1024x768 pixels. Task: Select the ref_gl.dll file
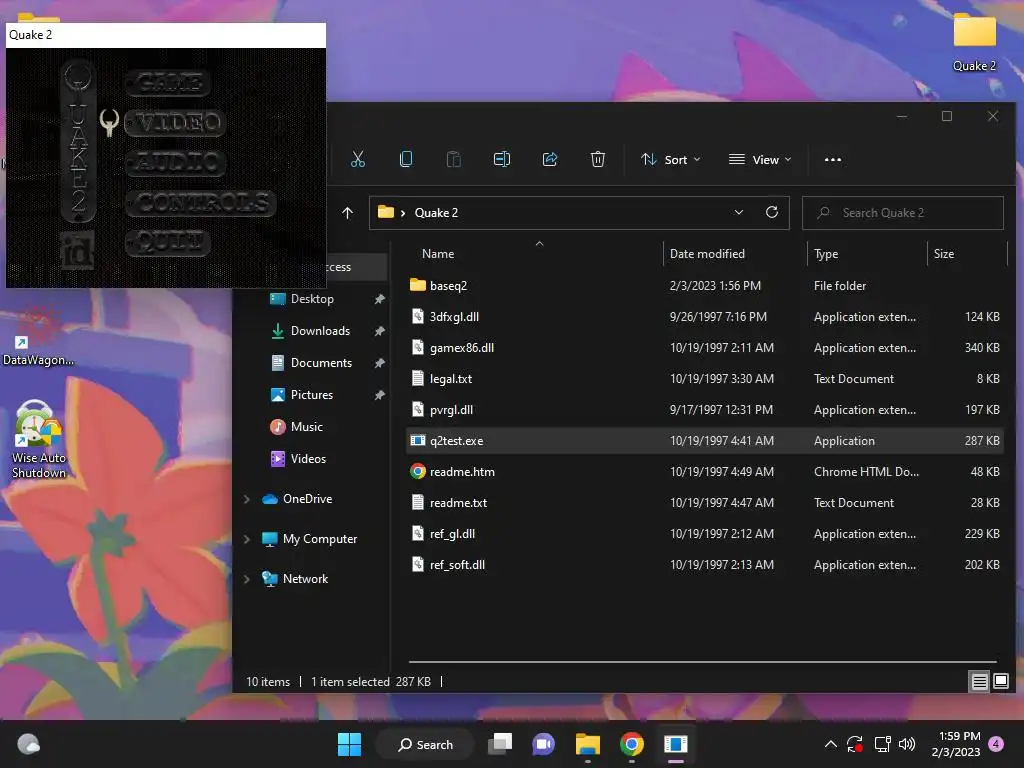[705, 534]
